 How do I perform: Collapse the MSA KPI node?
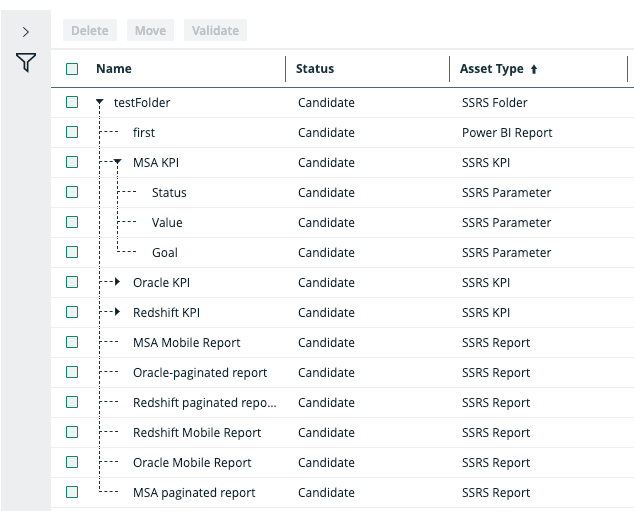pyautogui.click(x=118, y=162)
